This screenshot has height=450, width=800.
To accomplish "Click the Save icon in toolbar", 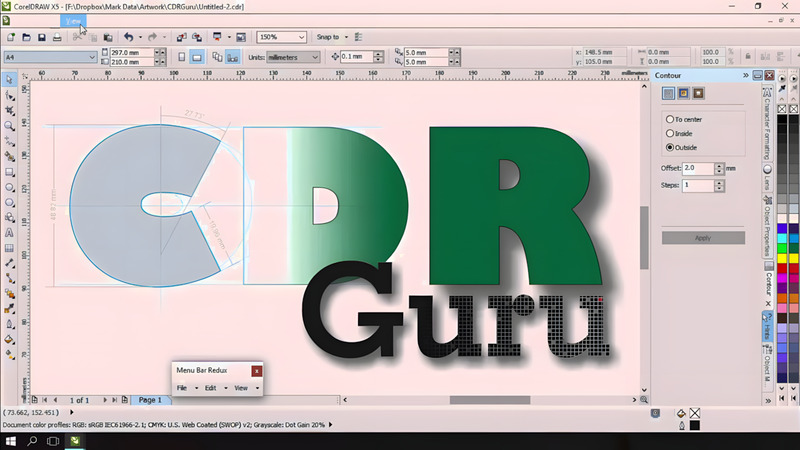I will 41,37.
